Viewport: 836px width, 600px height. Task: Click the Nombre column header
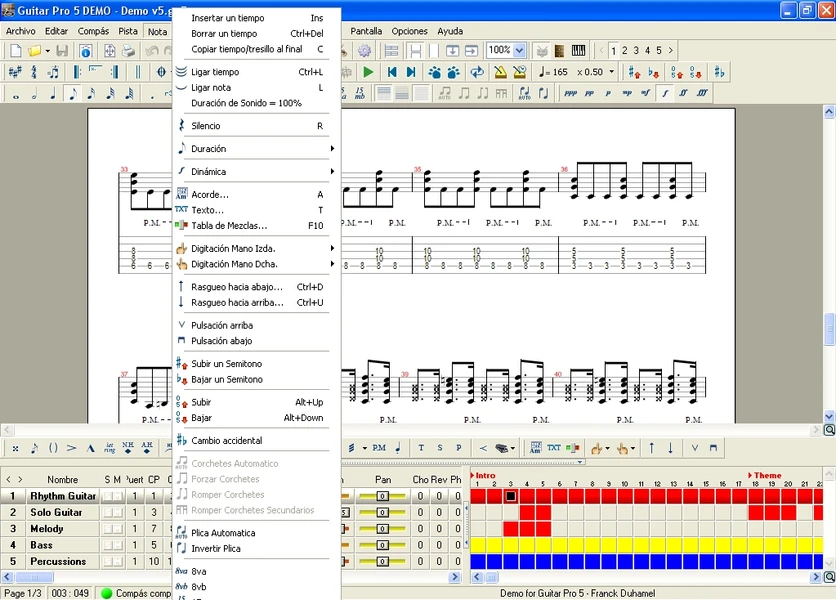pyautogui.click(x=62, y=480)
